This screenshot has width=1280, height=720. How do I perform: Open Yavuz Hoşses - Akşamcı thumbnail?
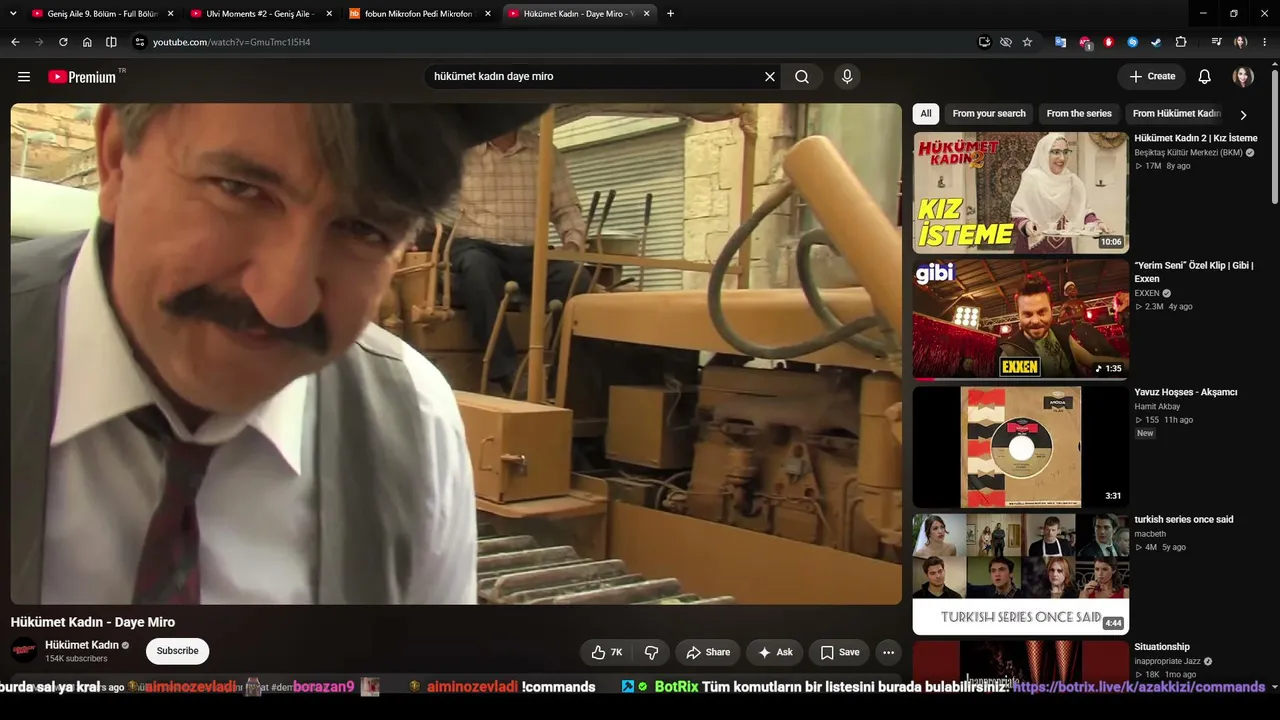click(1020, 447)
